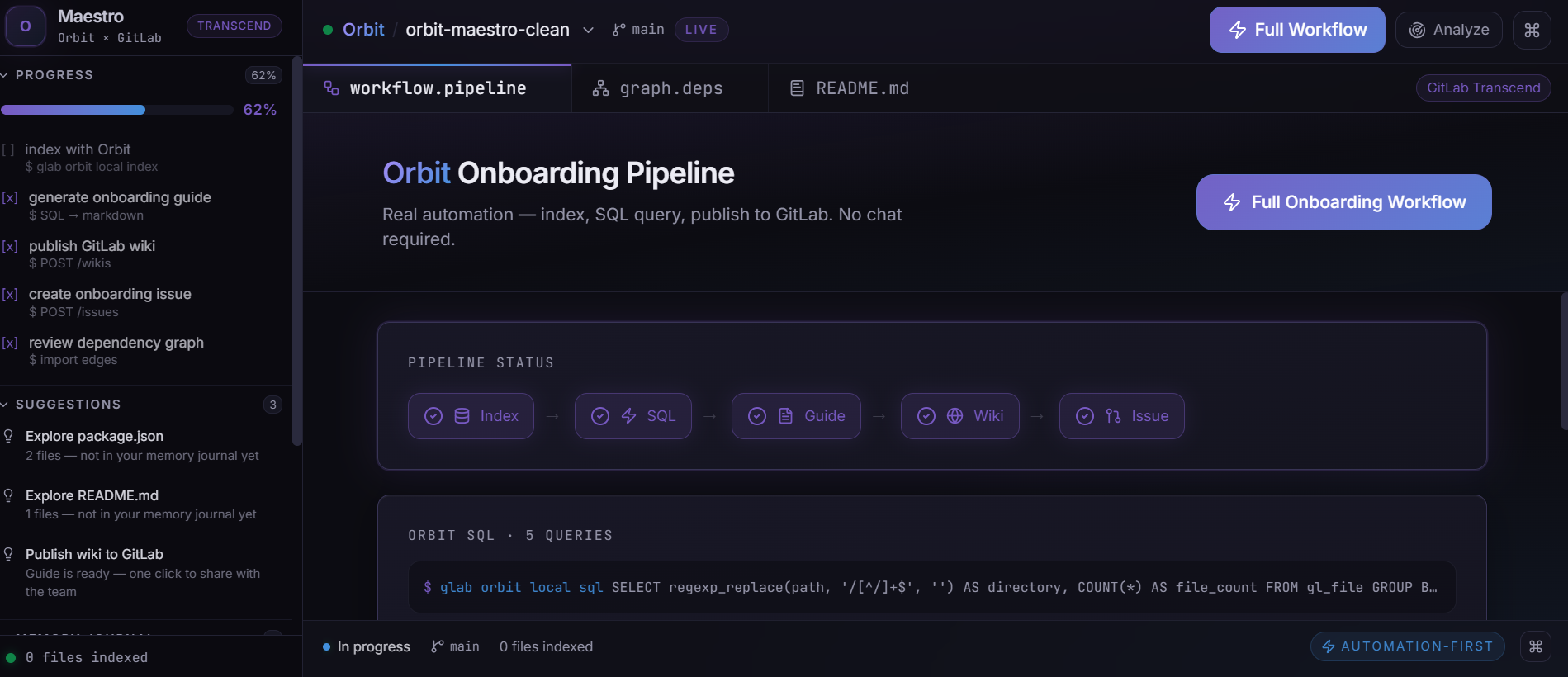Click the sidebar vertical scrollbar
Screen dimensions: 1568x677
(297, 250)
